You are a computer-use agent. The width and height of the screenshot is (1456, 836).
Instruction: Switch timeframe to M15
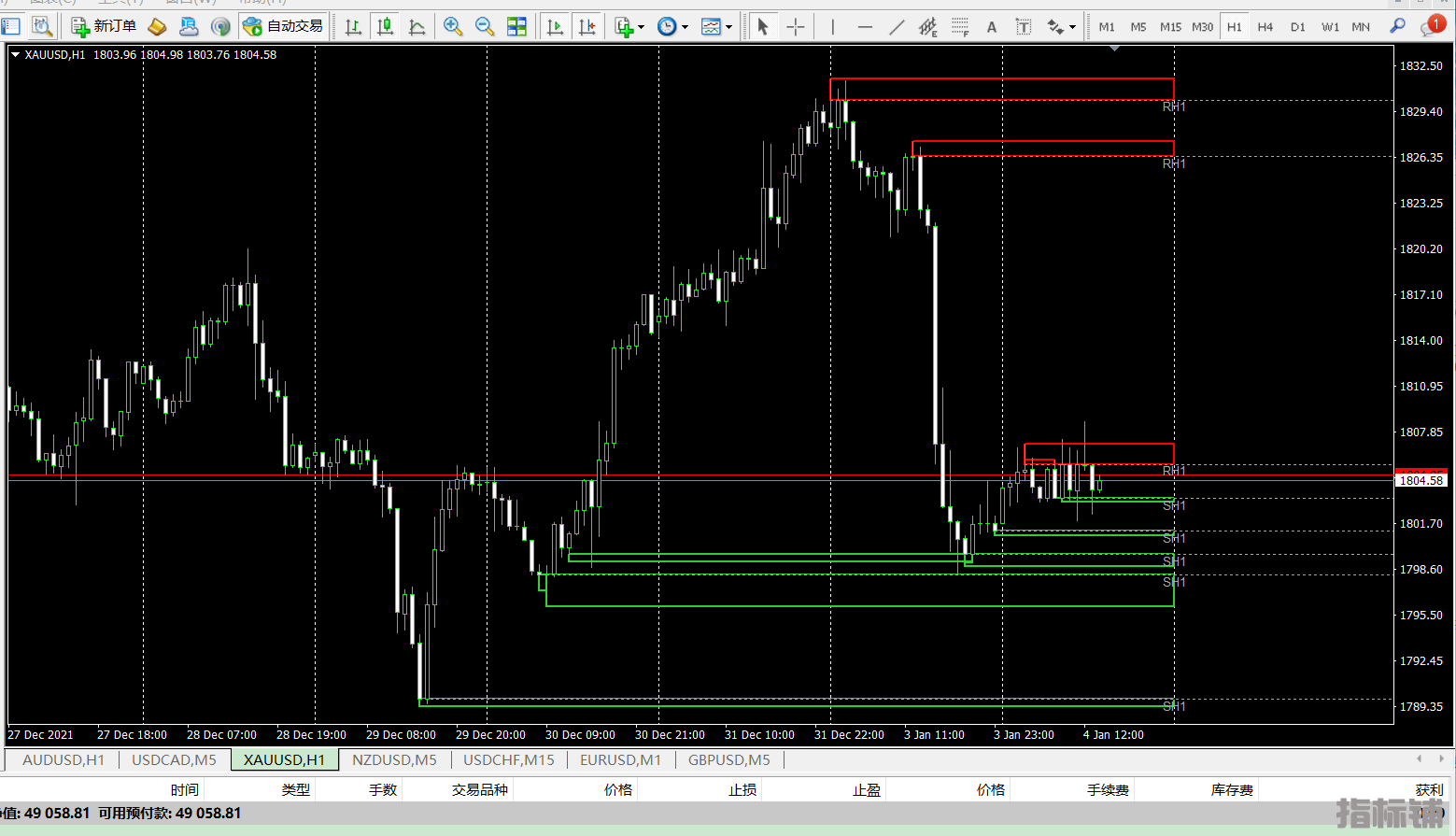click(1170, 26)
